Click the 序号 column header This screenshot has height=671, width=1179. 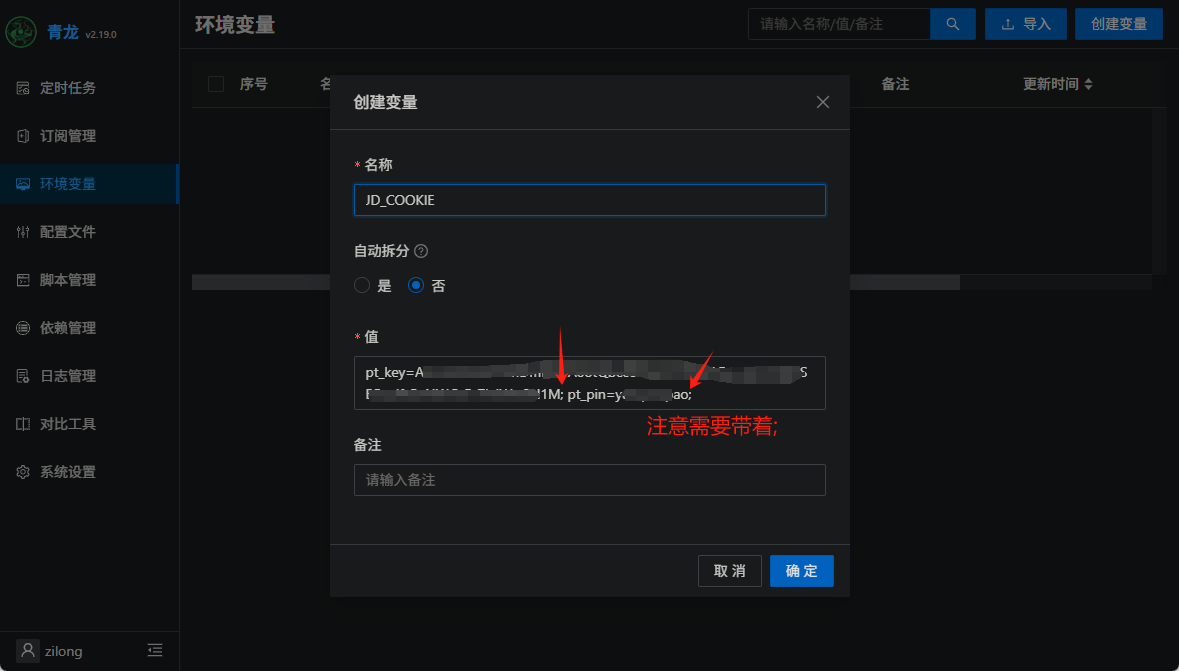click(x=253, y=84)
